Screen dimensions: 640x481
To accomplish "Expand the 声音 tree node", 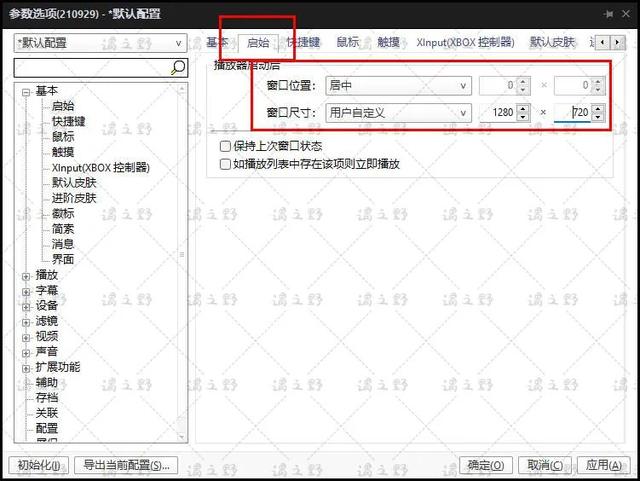I will point(26,353).
